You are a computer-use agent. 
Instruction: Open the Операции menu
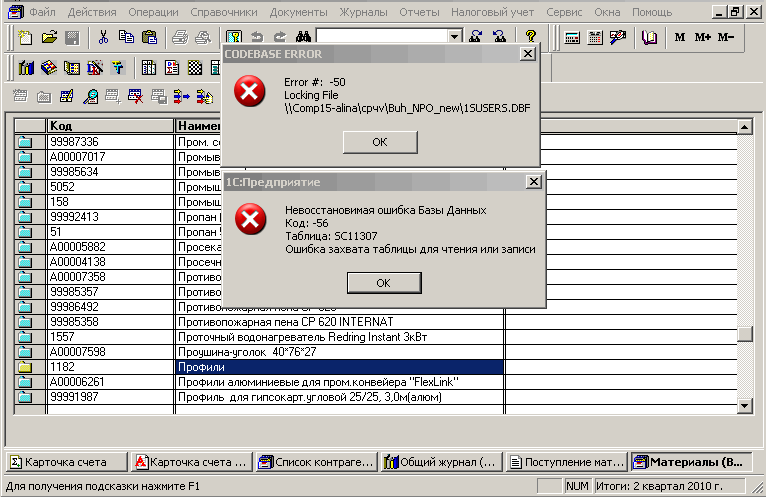coord(153,12)
